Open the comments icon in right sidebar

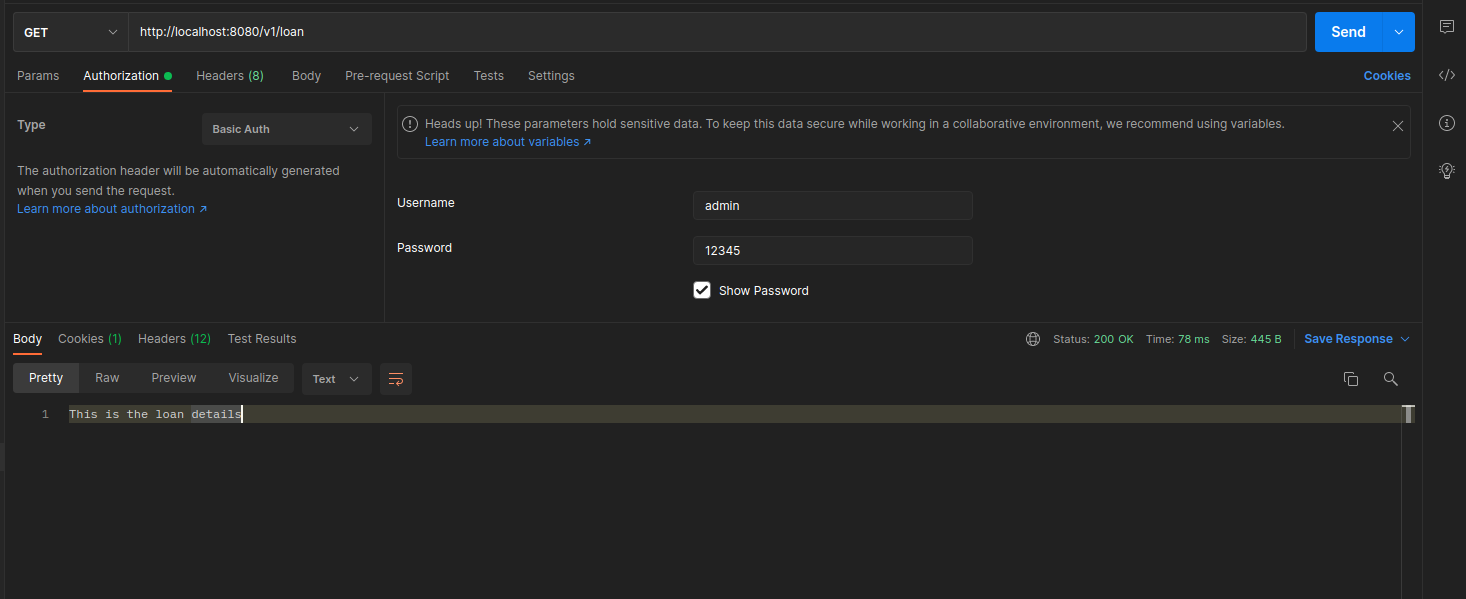point(1446,27)
